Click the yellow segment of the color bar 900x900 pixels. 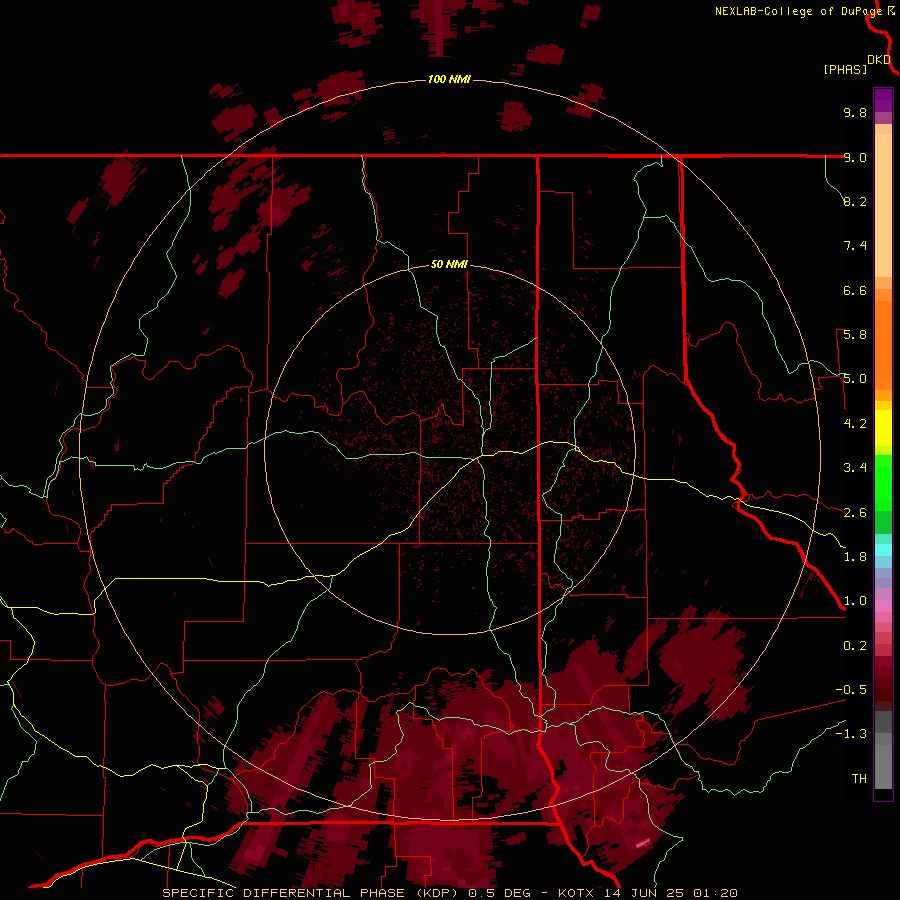click(883, 428)
